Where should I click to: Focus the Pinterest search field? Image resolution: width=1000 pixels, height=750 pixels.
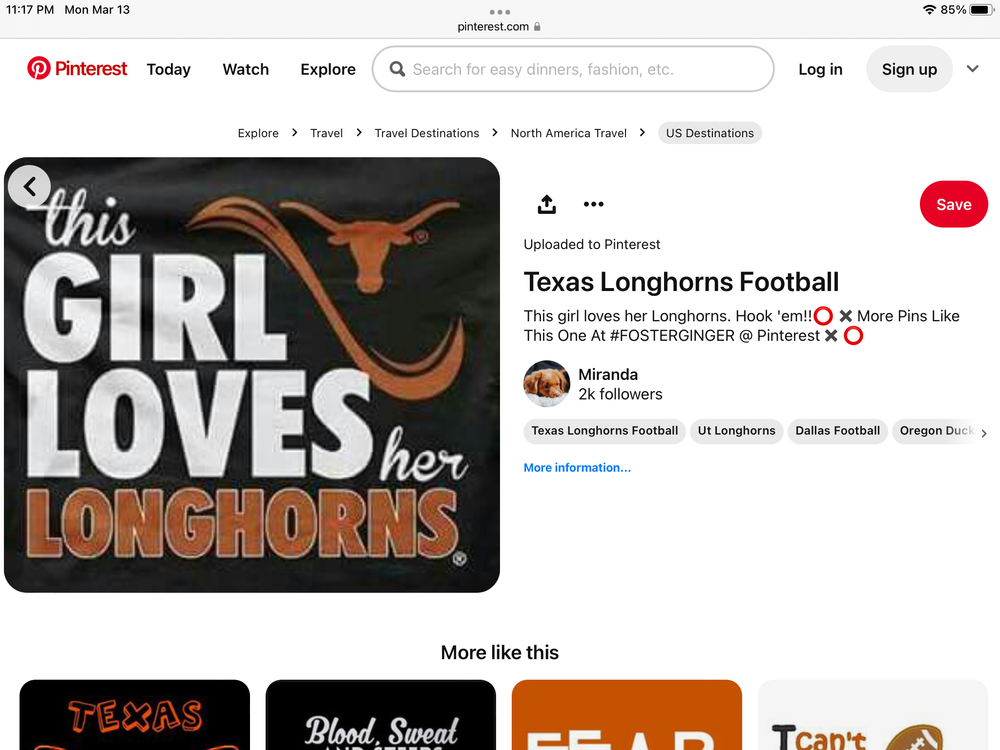pos(585,69)
